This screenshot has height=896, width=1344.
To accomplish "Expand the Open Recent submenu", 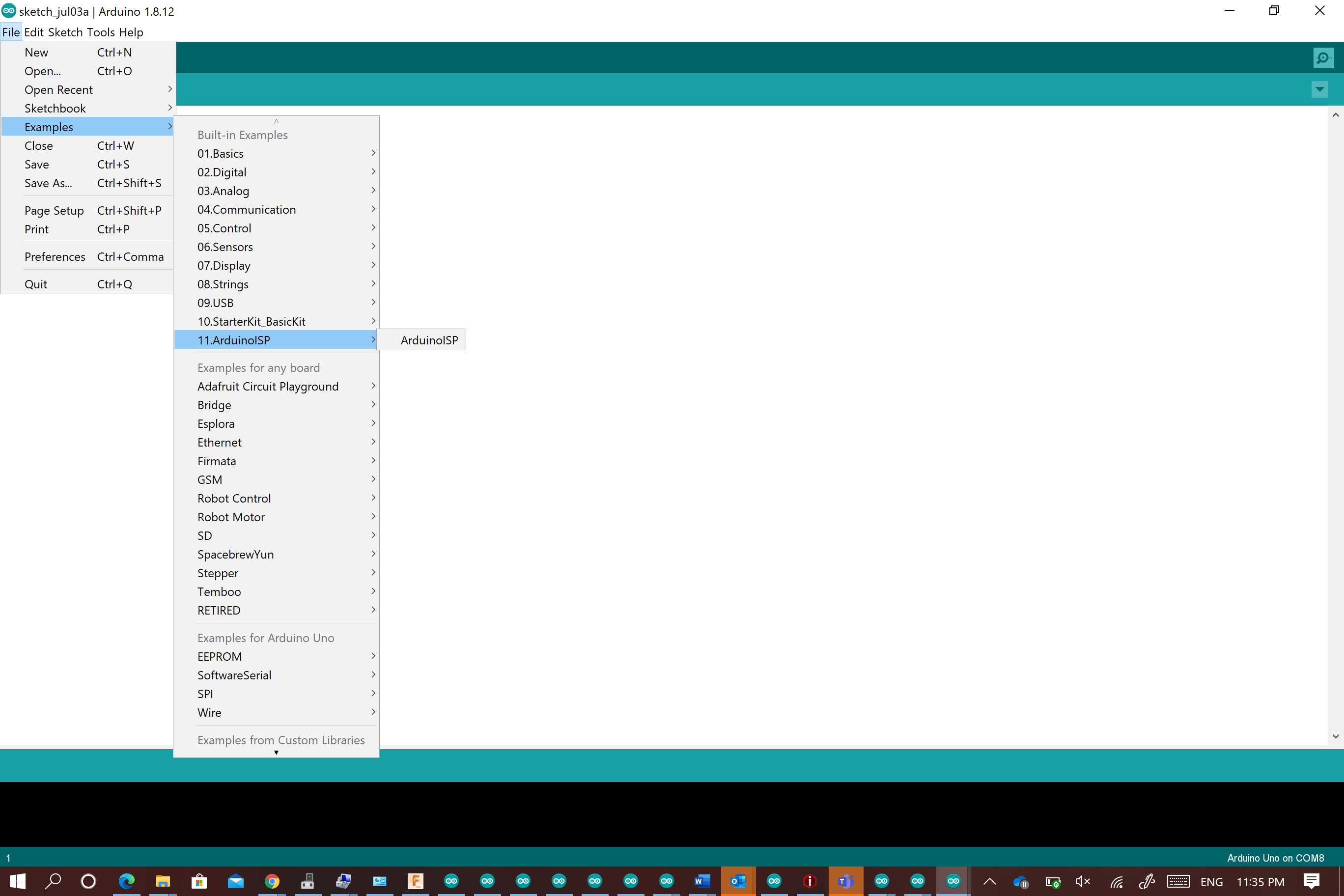I will tap(58, 90).
